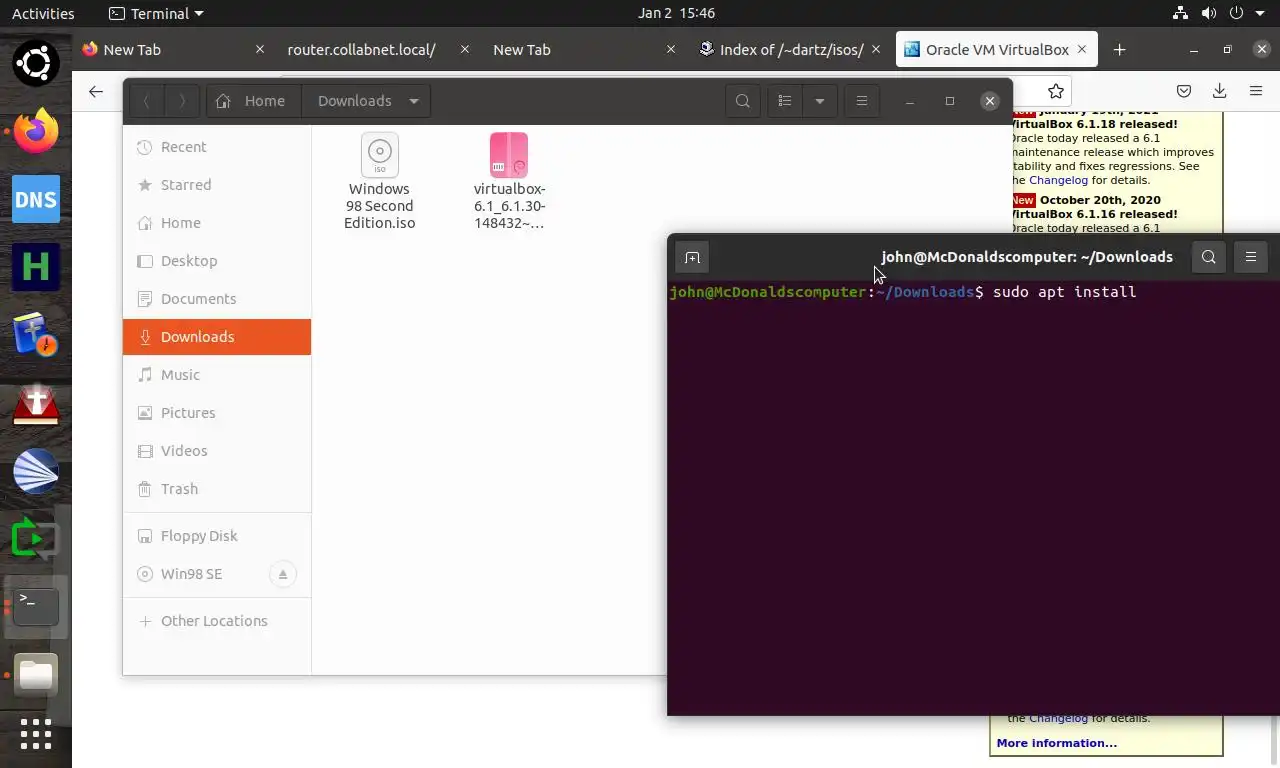Image resolution: width=1280 pixels, height=768 pixels.
Task: Select Desktop in the Files sidebar
Action: tap(217, 261)
